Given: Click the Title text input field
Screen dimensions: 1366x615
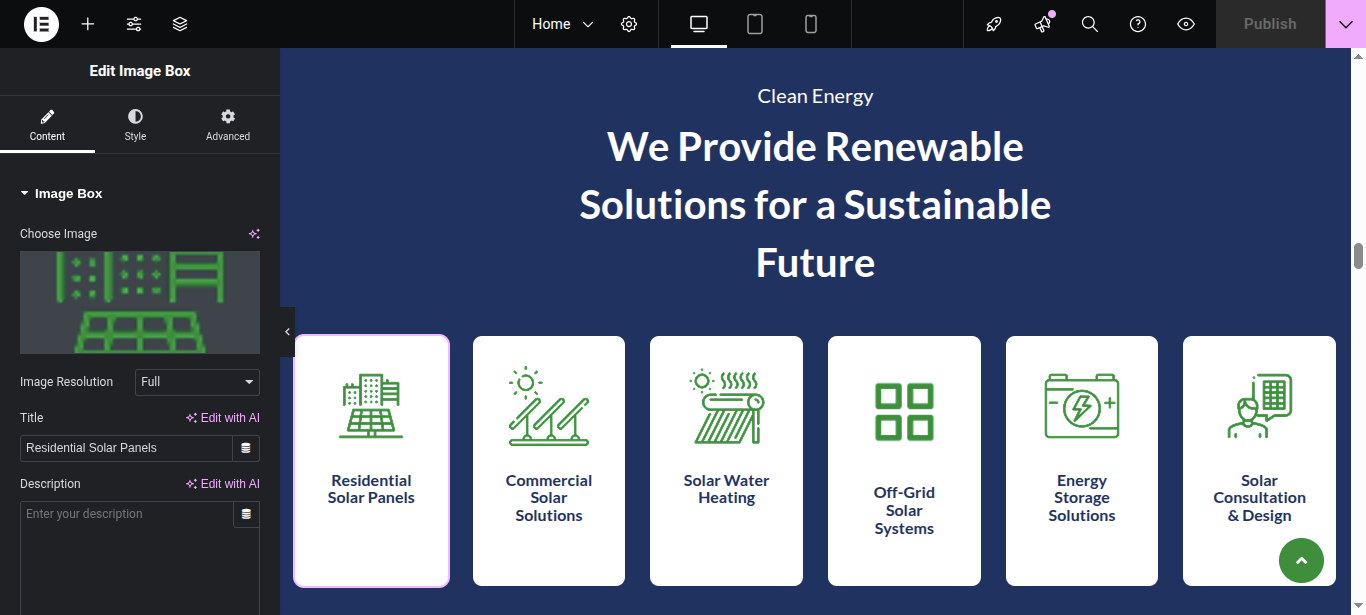Looking at the screenshot, I should point(126,448).
